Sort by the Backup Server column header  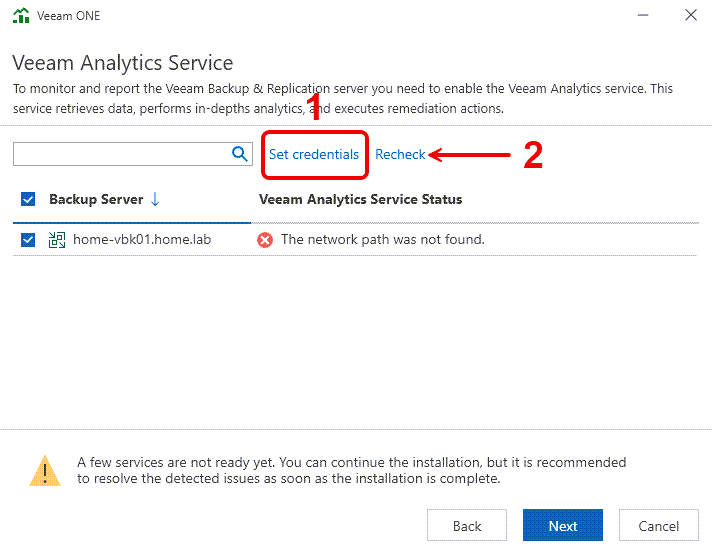[96, 199]
